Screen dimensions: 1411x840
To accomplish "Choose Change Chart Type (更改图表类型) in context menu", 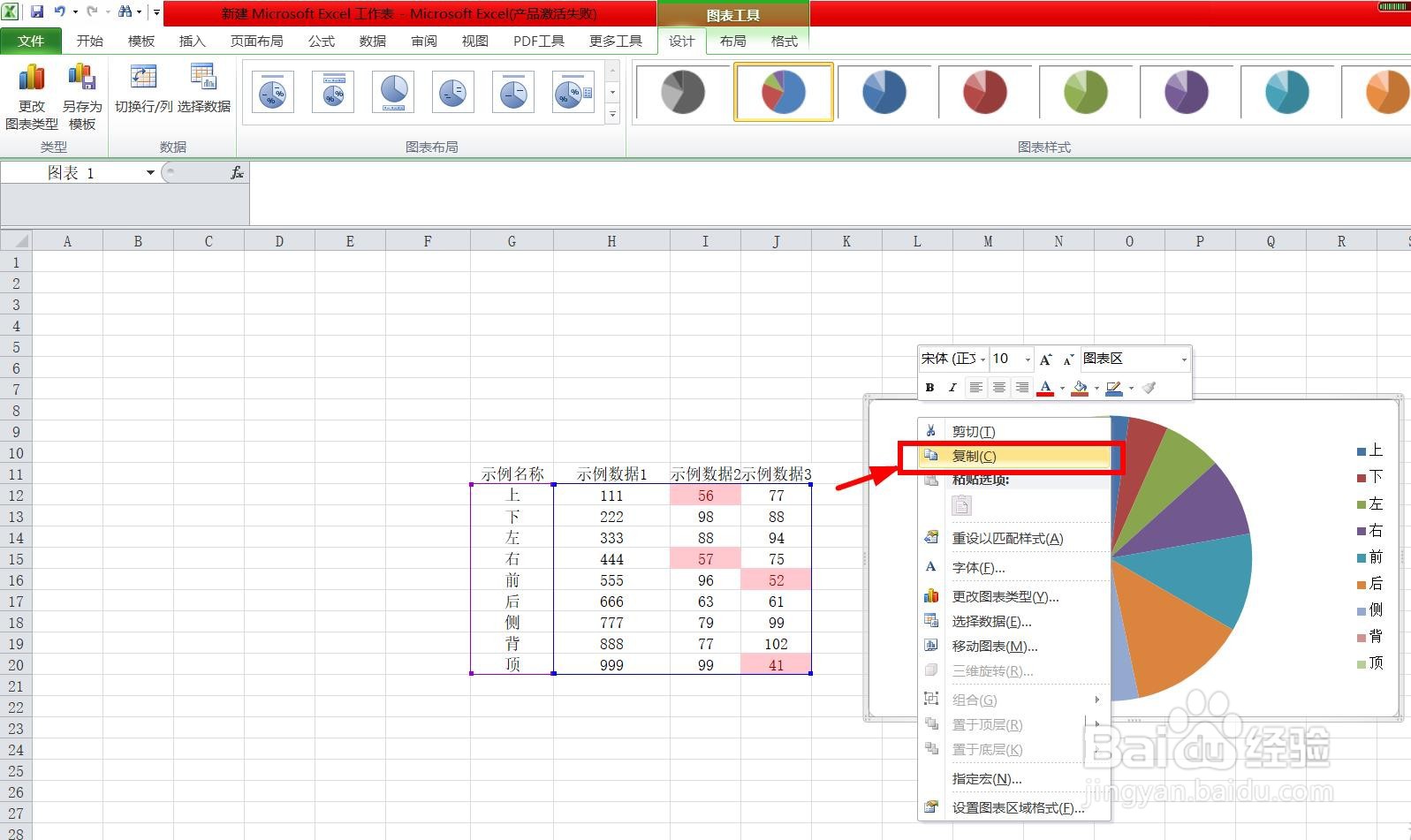I will coord(1014,596).
